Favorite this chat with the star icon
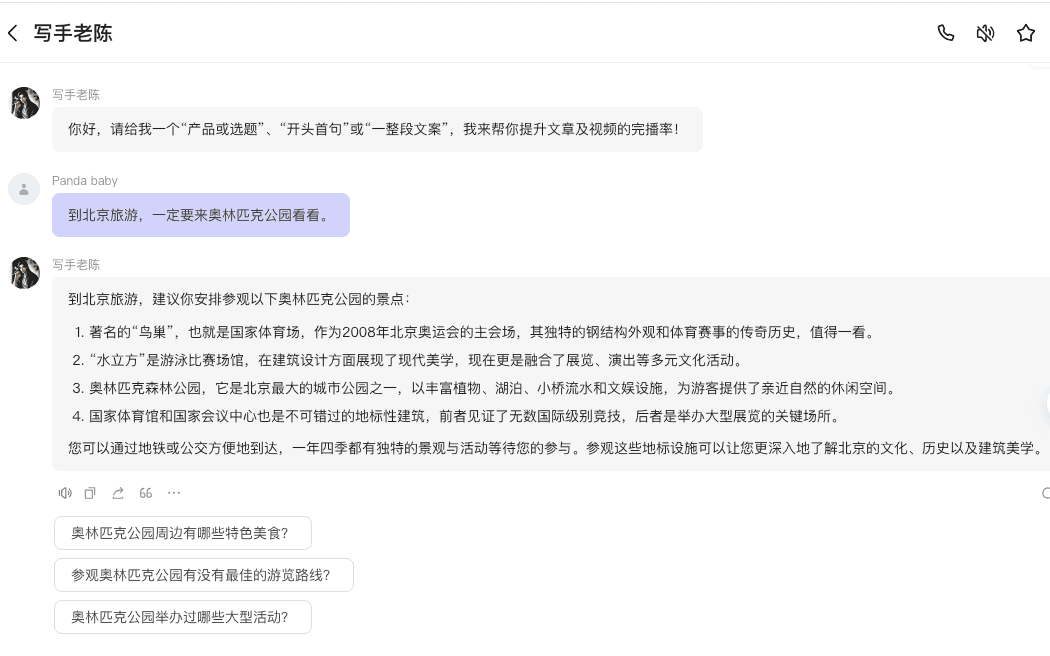 (x=1025, y=33)
